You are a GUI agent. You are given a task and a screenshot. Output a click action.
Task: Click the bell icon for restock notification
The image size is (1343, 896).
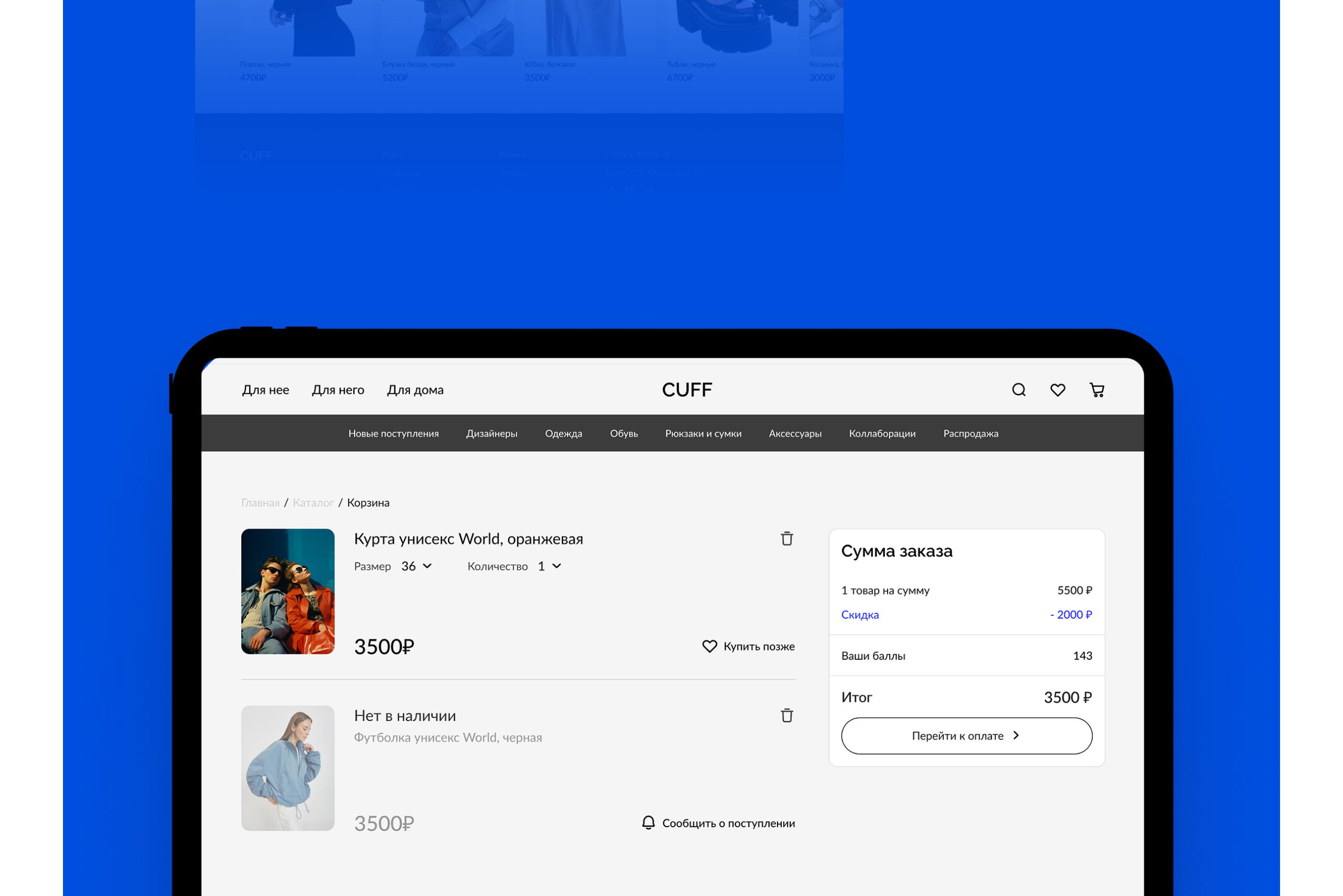pyautogui.click(x=648, y=822)
